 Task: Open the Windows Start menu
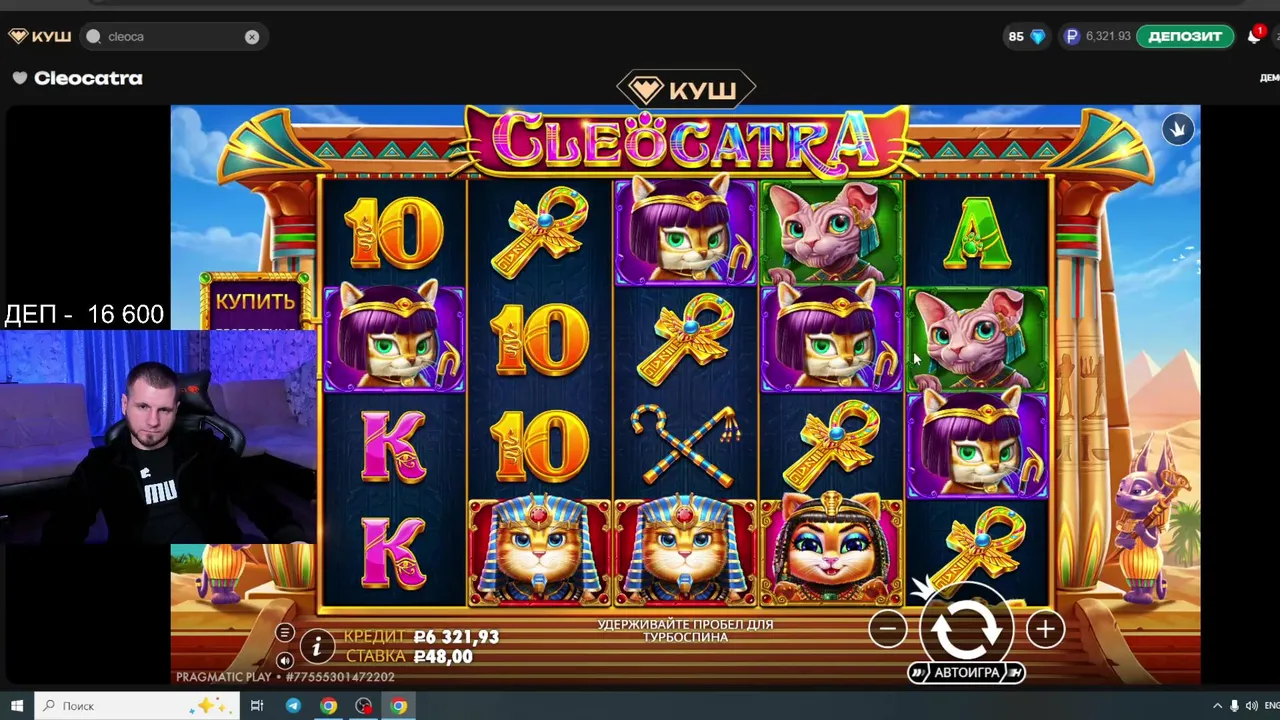(17, 705)
